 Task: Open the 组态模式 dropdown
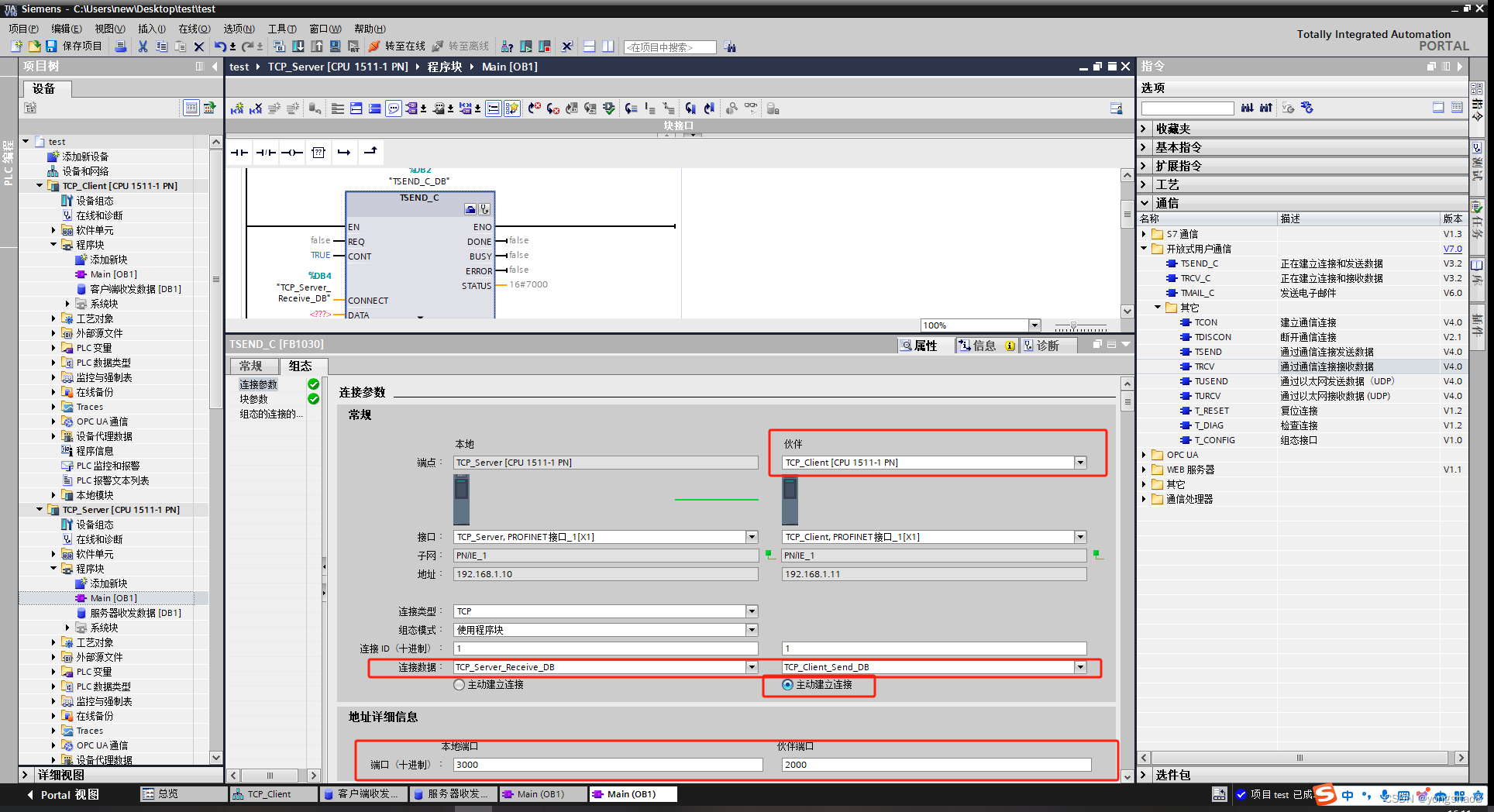752,630
